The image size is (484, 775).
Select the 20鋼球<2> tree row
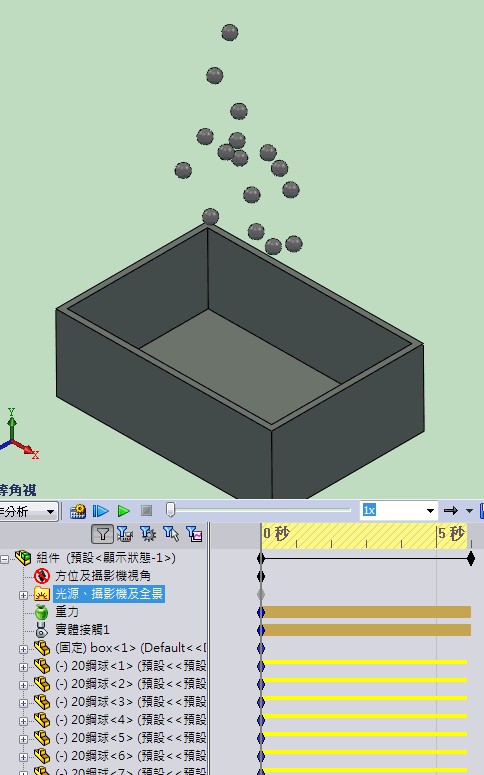(x=131, y=684)
